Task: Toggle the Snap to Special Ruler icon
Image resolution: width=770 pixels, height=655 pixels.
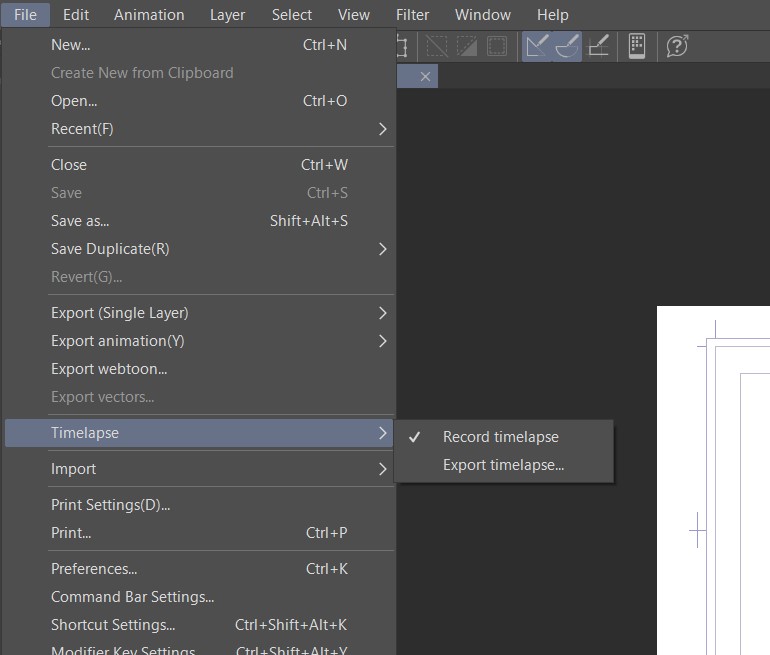Action: [x=567, y=47]
